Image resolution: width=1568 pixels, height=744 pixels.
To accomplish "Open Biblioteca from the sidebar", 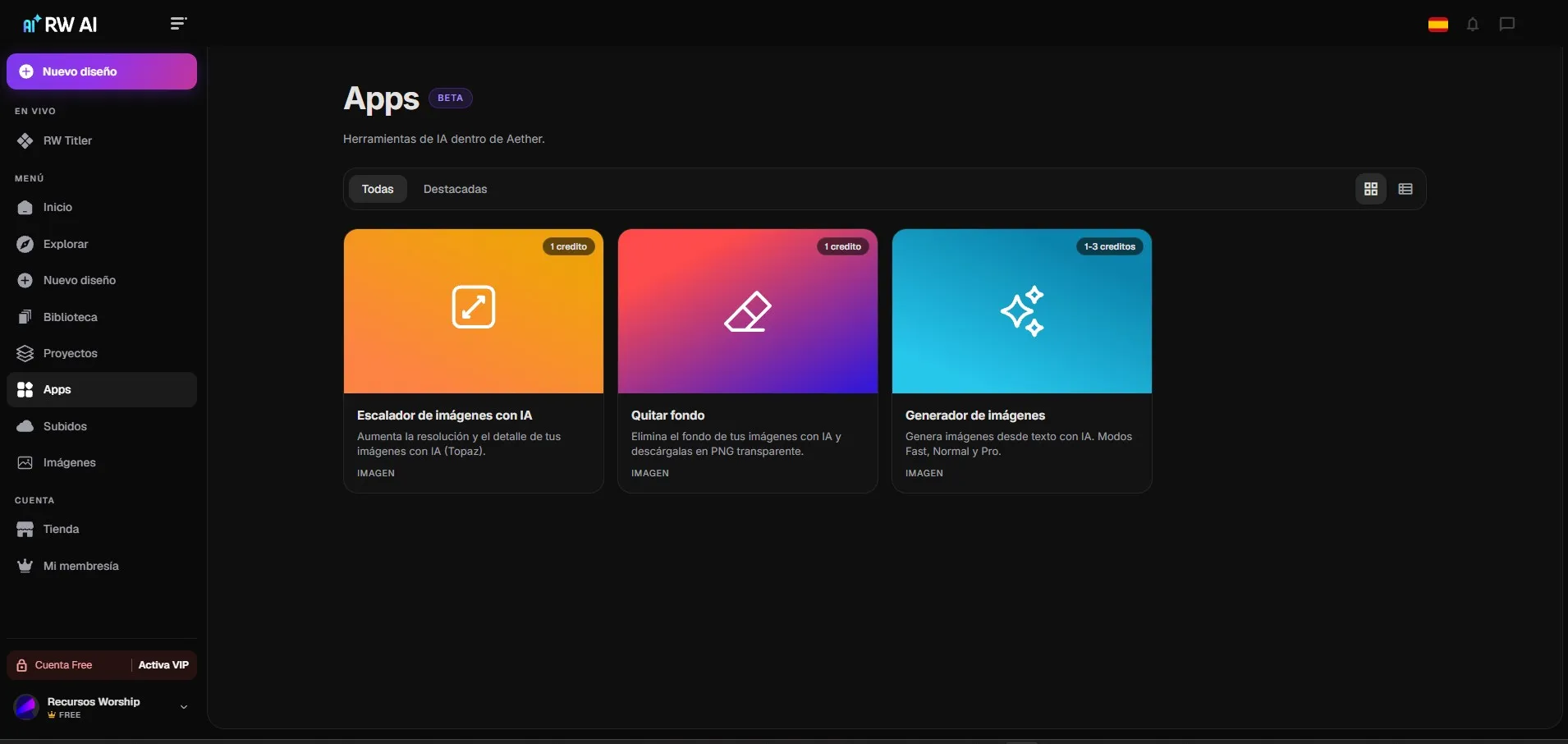I will (x=102, y=317).
